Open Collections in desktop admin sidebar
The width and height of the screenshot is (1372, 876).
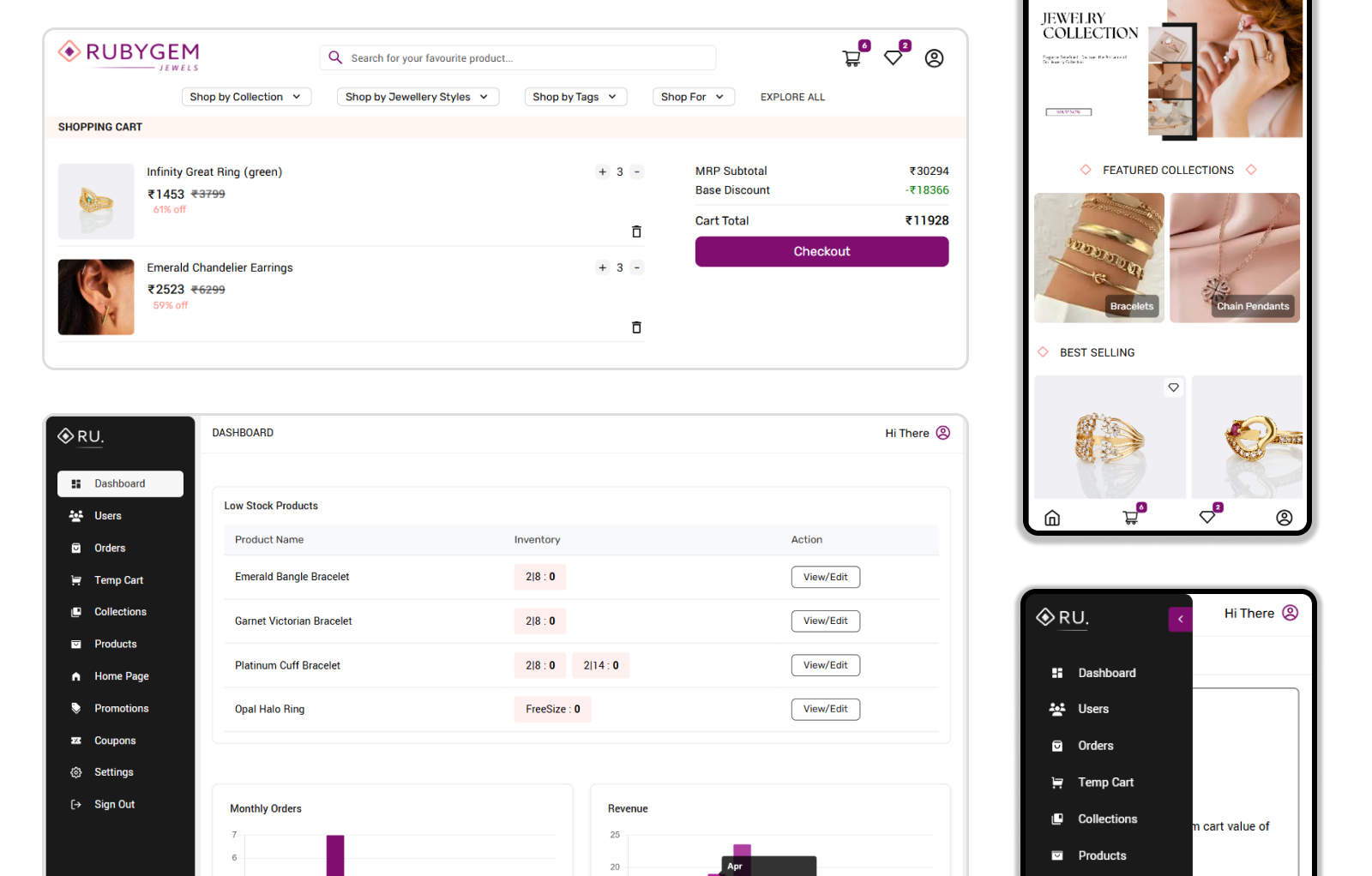pyautogui.click(x=120, y=612)
